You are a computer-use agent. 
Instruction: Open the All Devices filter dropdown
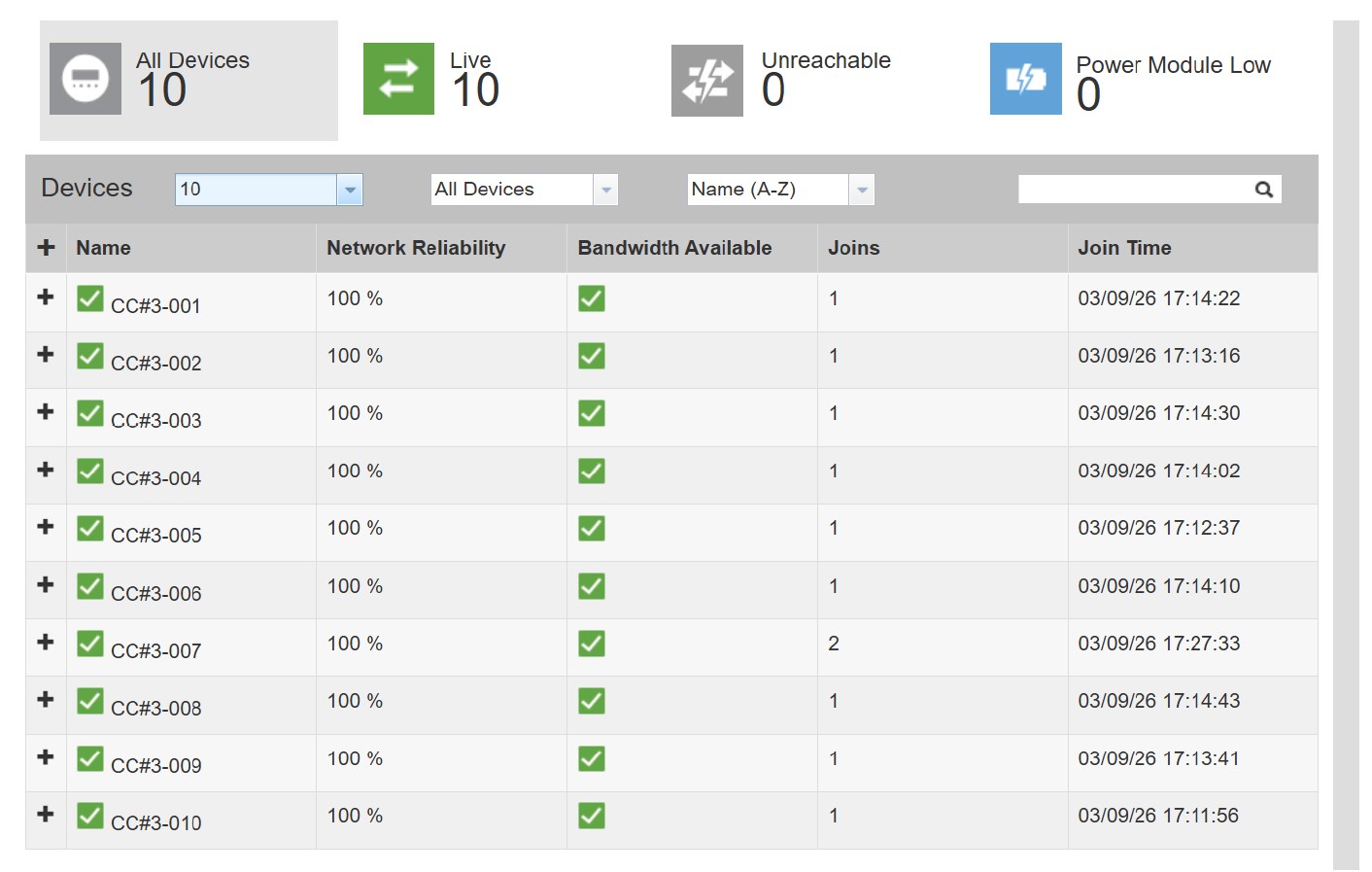click(525, 190)
